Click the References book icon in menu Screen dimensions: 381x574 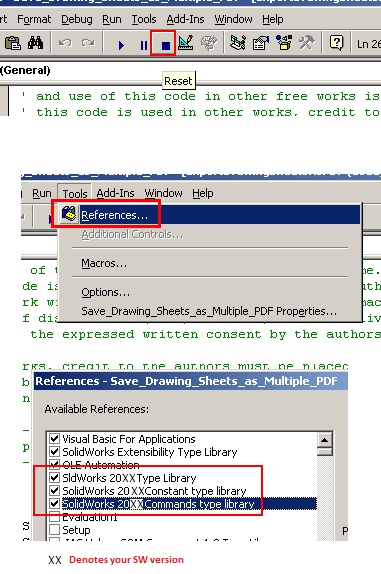coord(69,214)
